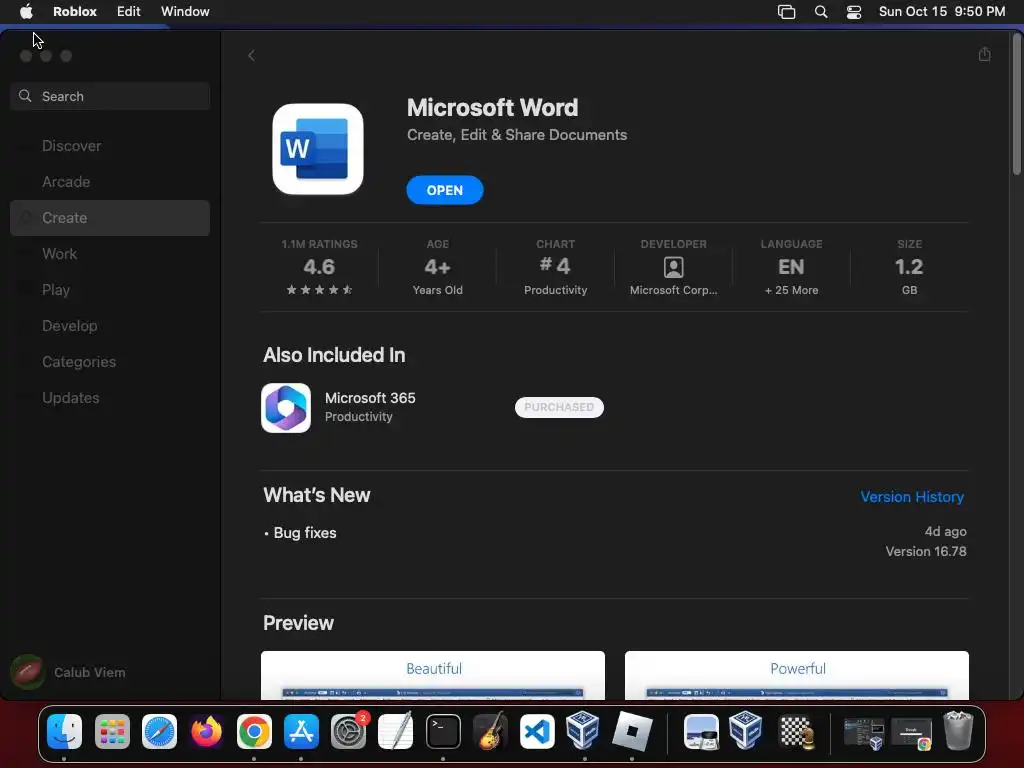Open Launchpad in the dock

[x=112, y=731]
